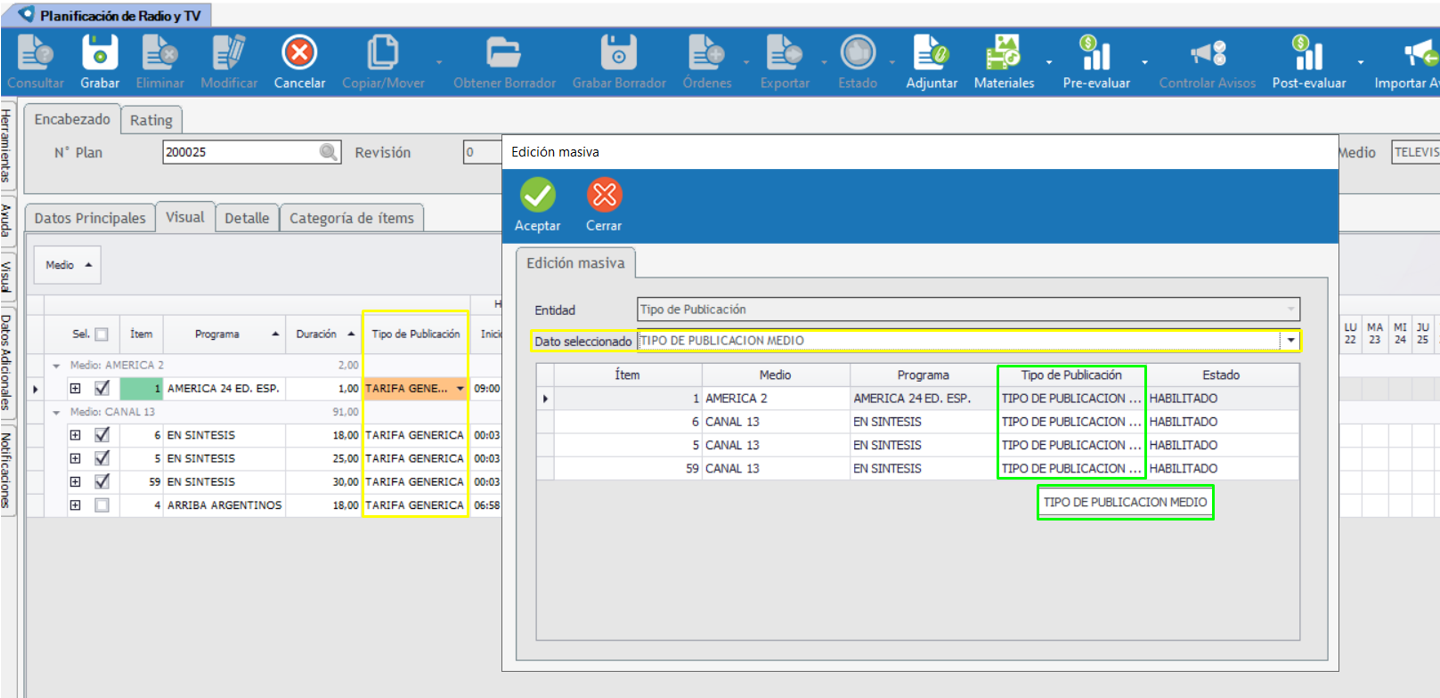The height and width of the screenshot is (698, 1440).
Task: Toggle the Sel. header checkbox
Action: (101, 335)
